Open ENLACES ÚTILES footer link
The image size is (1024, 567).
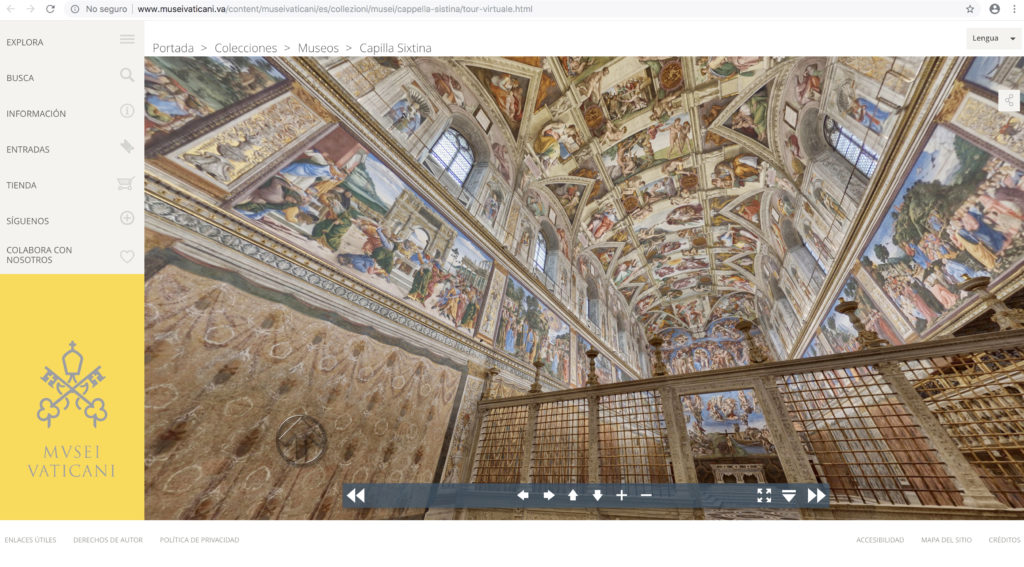pos(30,540)
